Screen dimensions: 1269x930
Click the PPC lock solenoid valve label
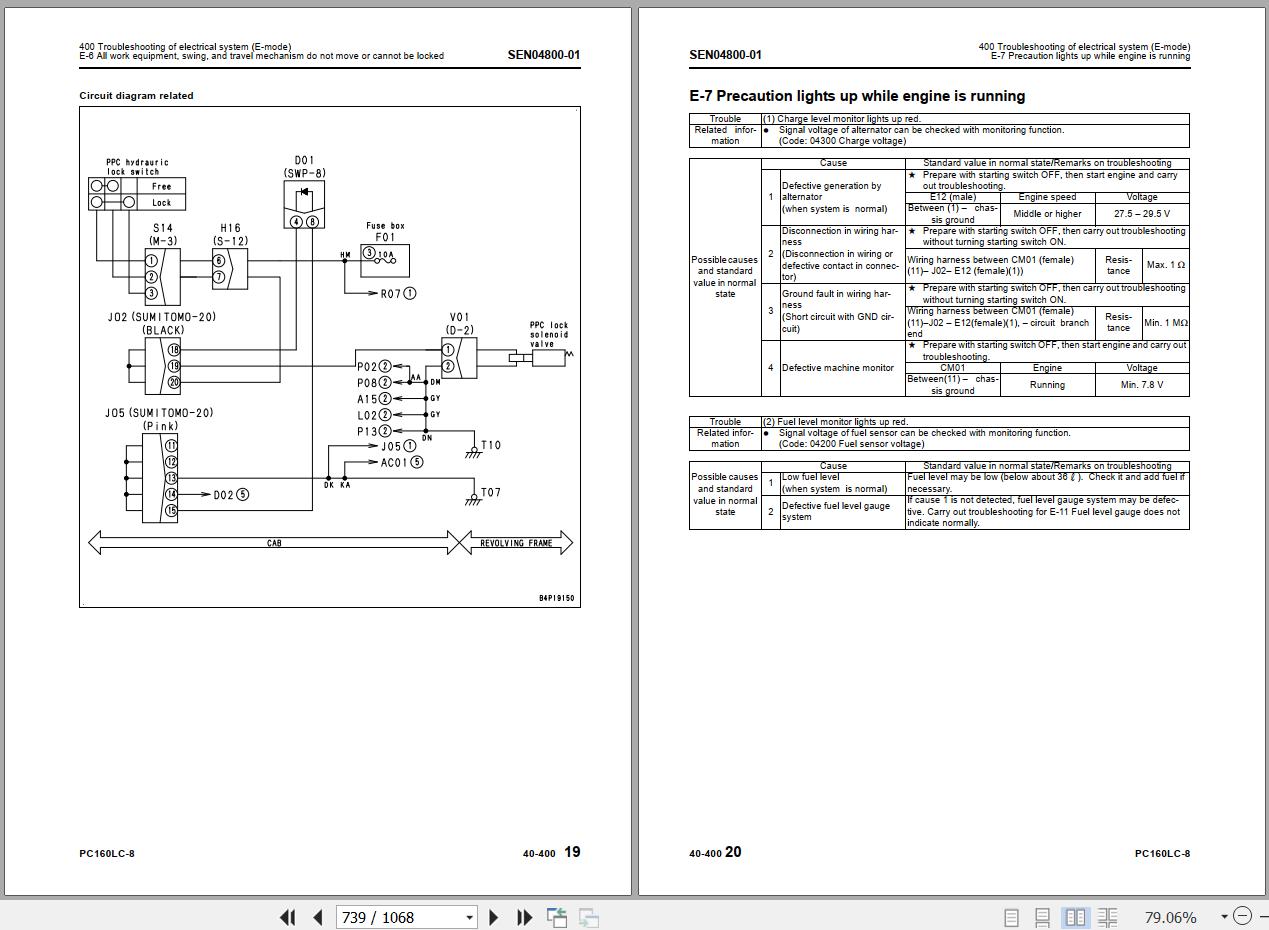pyautogui.click(x=549, y=335)
